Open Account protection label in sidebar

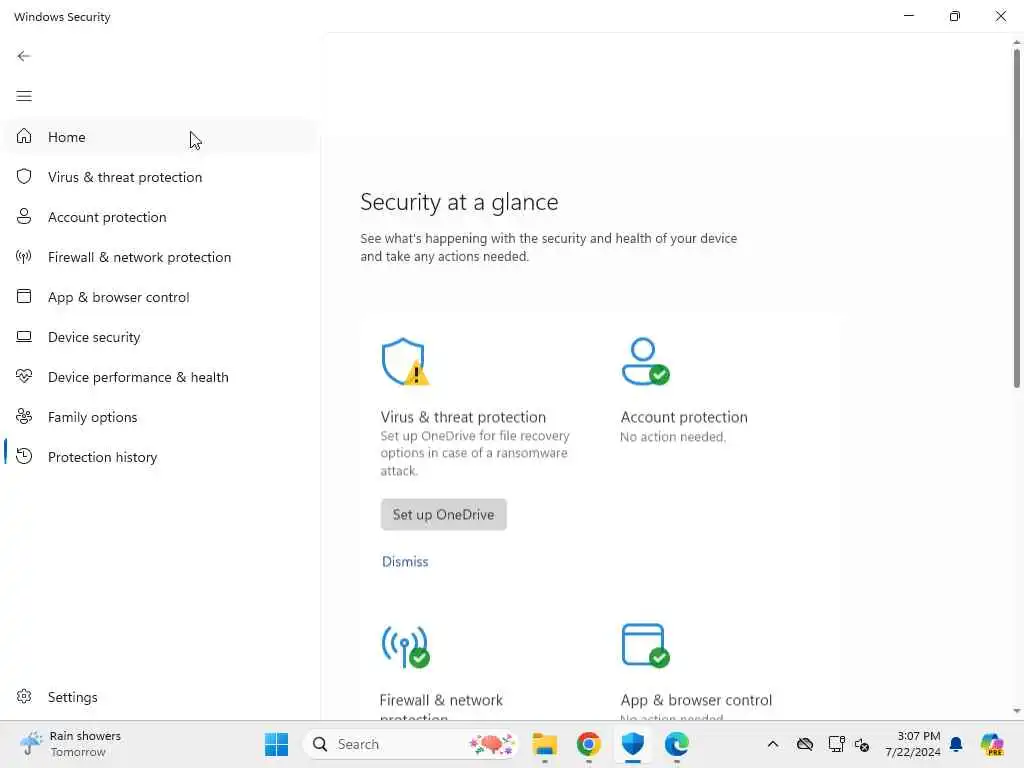107,217
